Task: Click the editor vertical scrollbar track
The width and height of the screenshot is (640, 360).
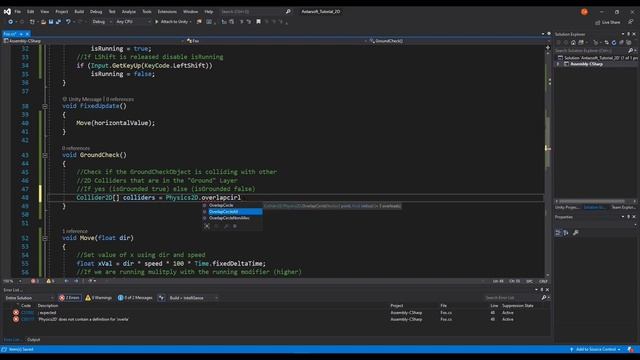Action: [548, 163]
